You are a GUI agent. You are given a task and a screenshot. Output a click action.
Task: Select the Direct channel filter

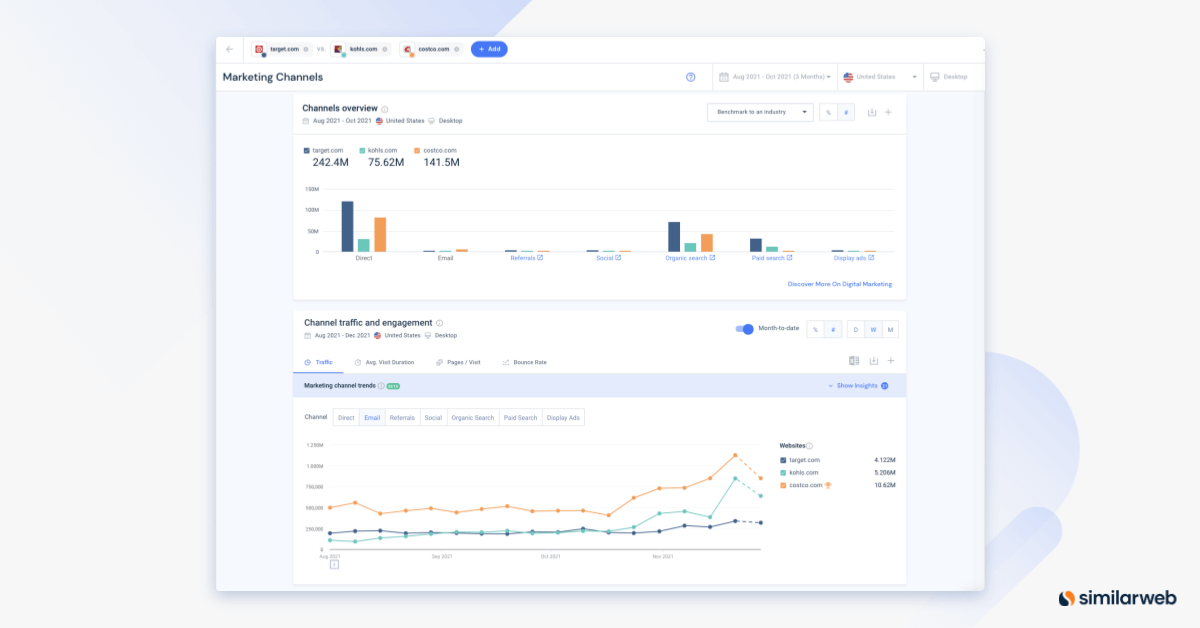point(346,417)
